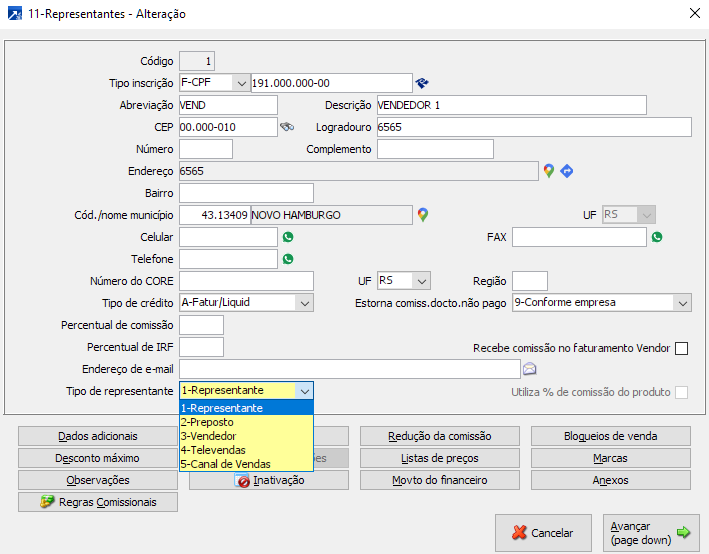Image resolution: width=709 pixels, height=554 pixels.
Task: Click the CEP search binoculars icon
Action: [286, 127]
